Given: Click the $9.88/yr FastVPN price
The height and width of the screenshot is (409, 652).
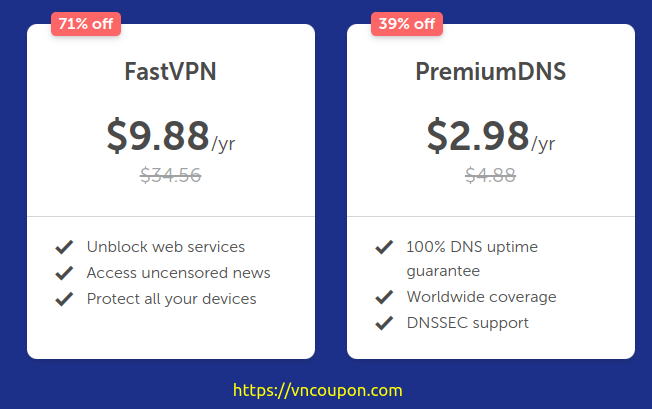Looking at the screenshot, I should tap(171, 136).
